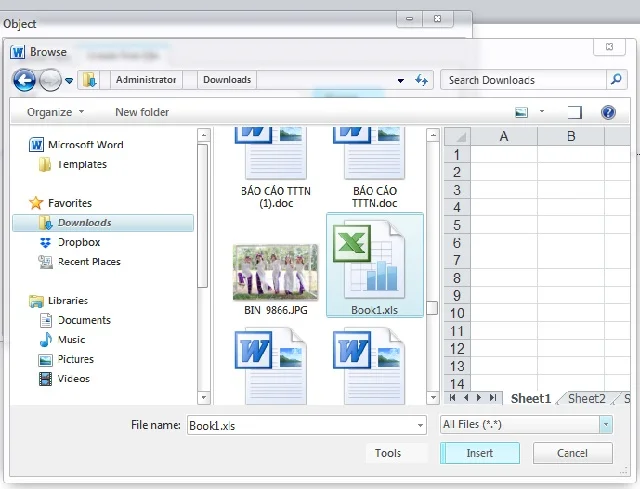Click file list scroll down arrow
The height and width of the screenshot is (489, 640).
point(433,397)
